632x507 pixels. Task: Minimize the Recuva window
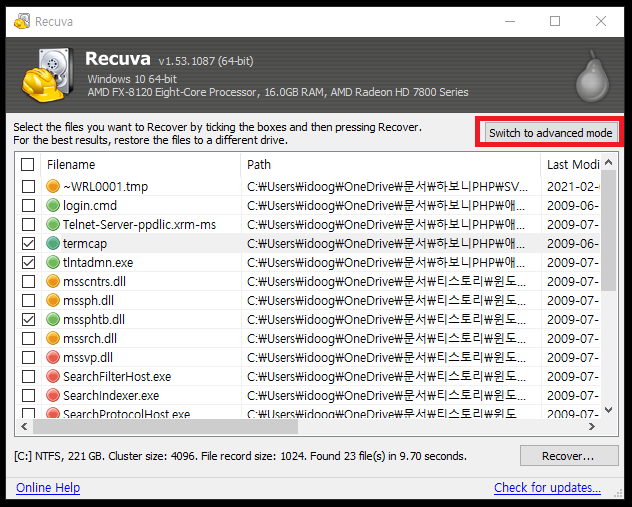pyautogui.click(x=510, y=21)
